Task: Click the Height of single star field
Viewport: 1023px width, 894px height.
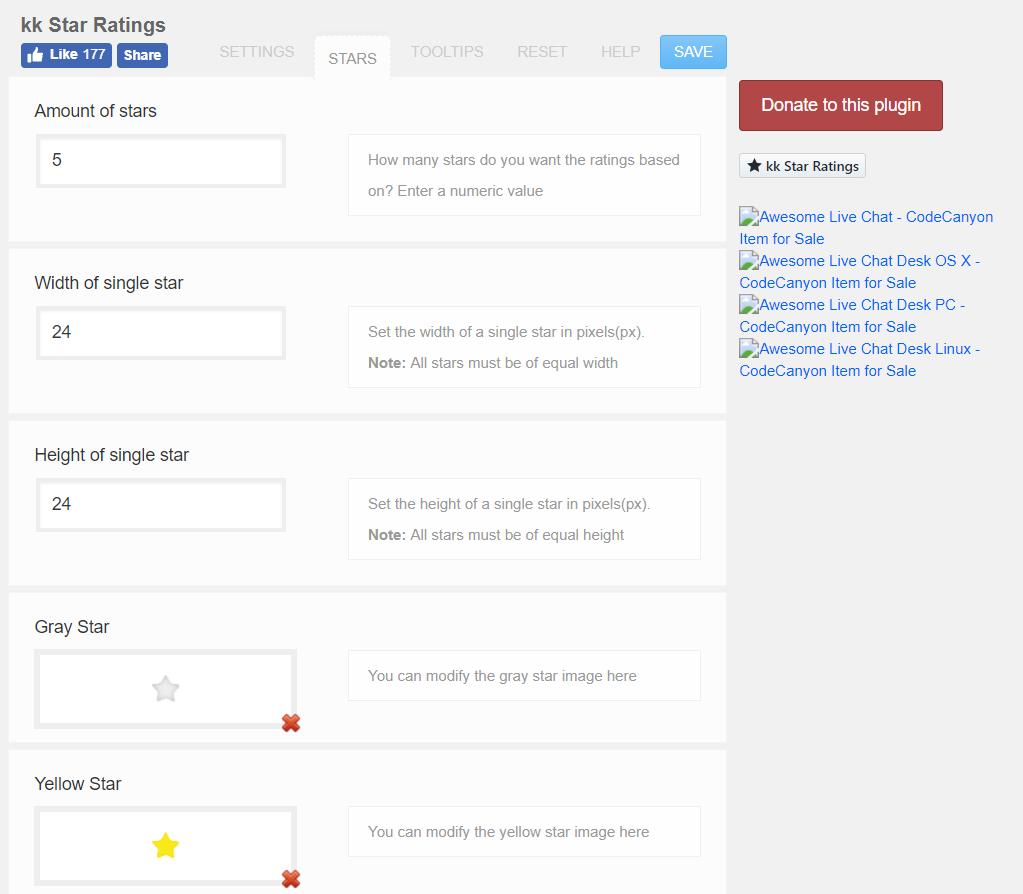Action: [x=161, y=504]
